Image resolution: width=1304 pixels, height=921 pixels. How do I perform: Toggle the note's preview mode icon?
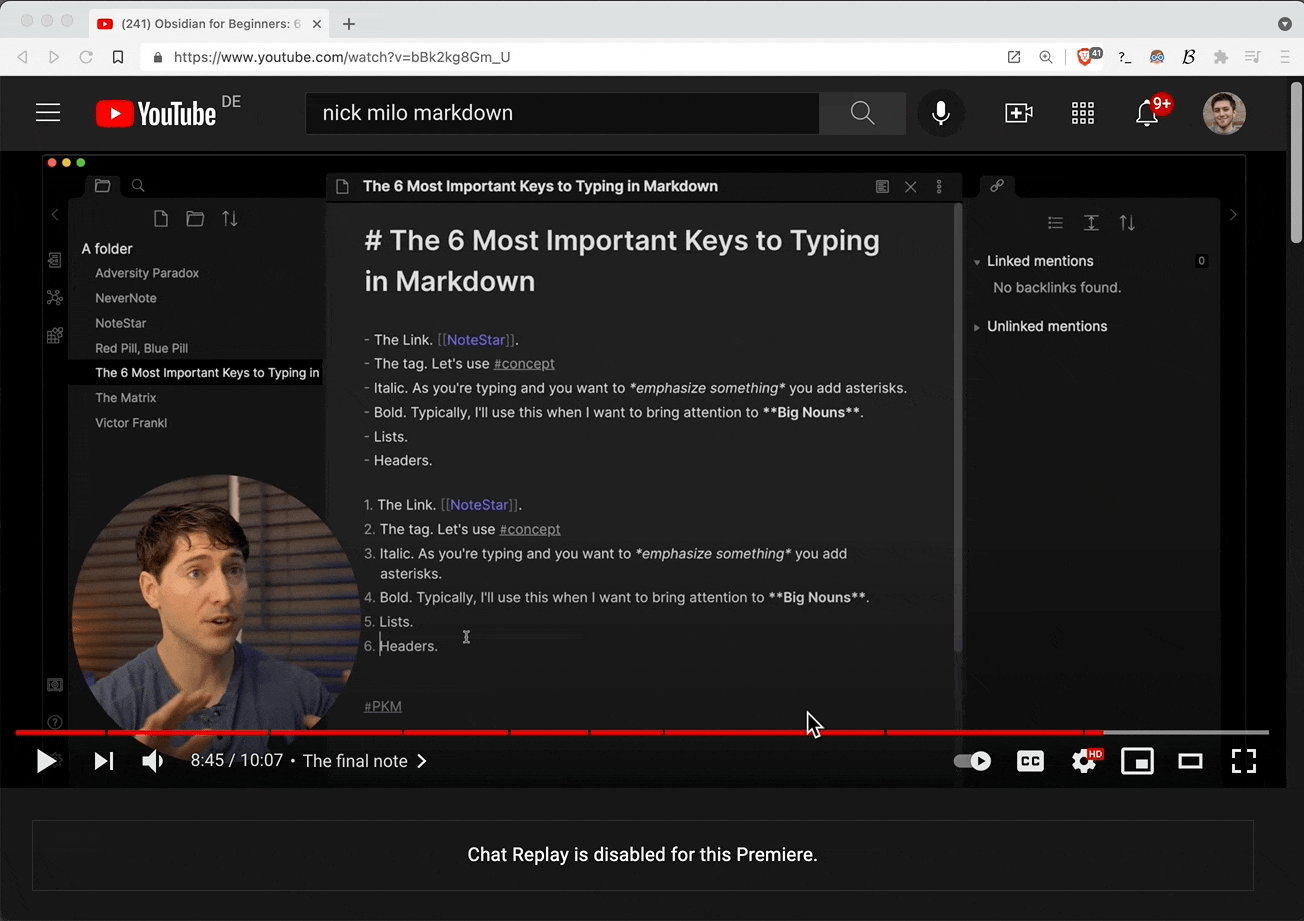click(x=882, y=187)
